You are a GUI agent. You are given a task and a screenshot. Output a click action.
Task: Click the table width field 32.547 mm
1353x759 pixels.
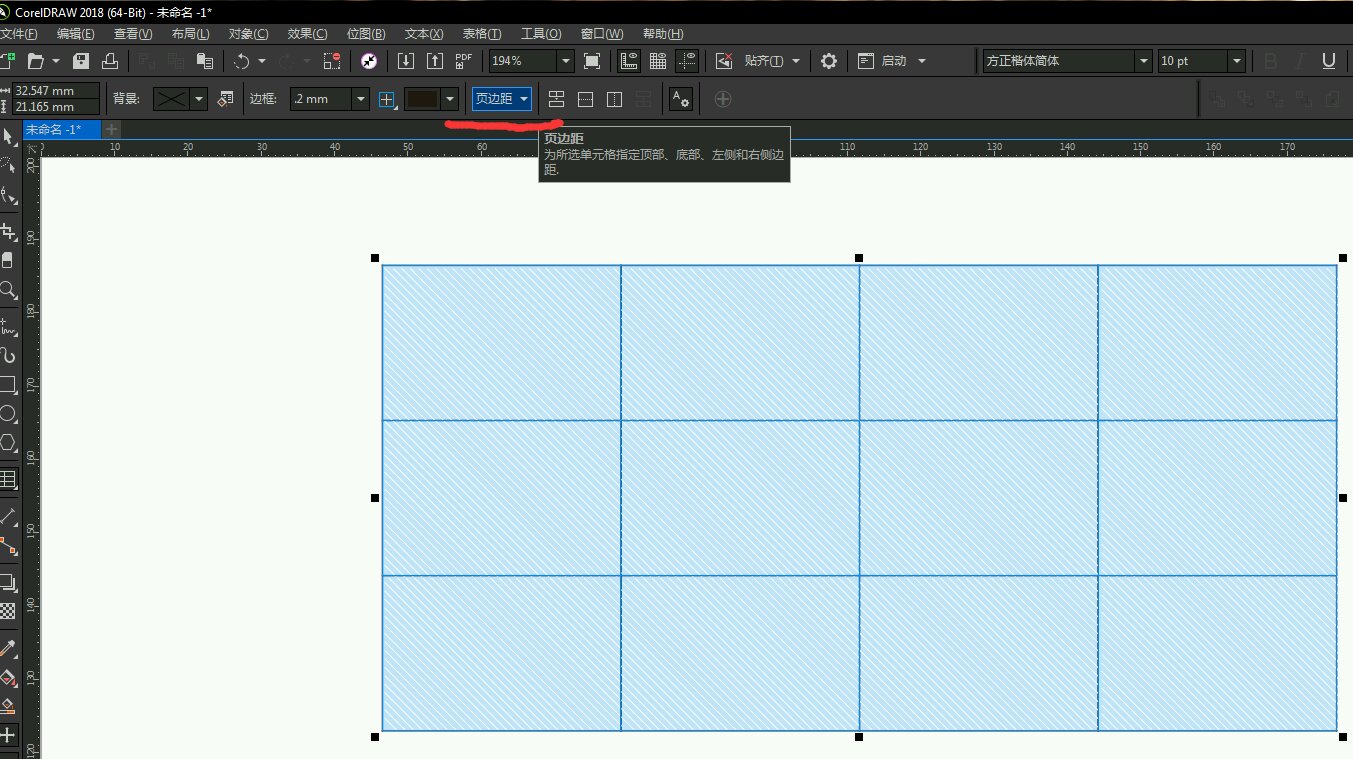coord(56,91)
